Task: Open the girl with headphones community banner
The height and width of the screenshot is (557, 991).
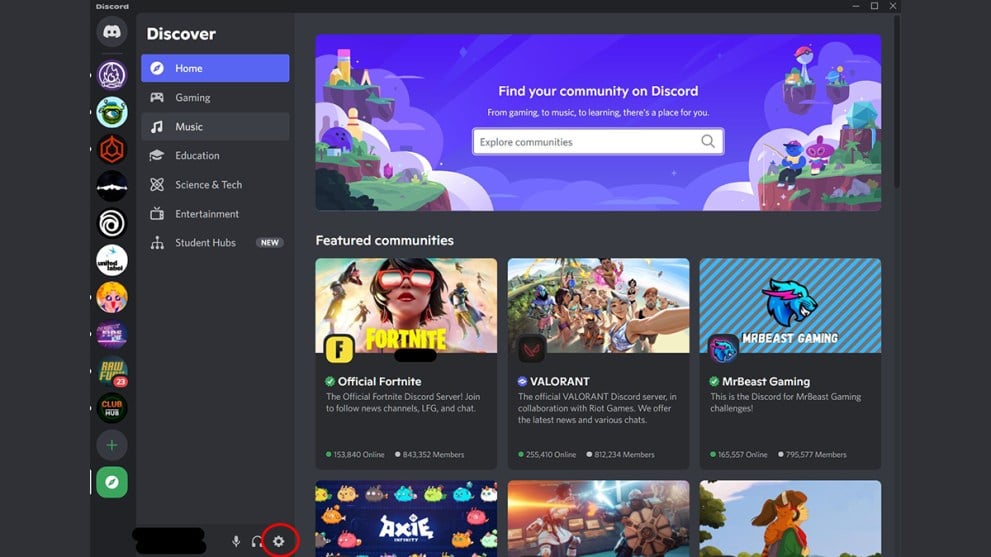Action: coord(790,518)
